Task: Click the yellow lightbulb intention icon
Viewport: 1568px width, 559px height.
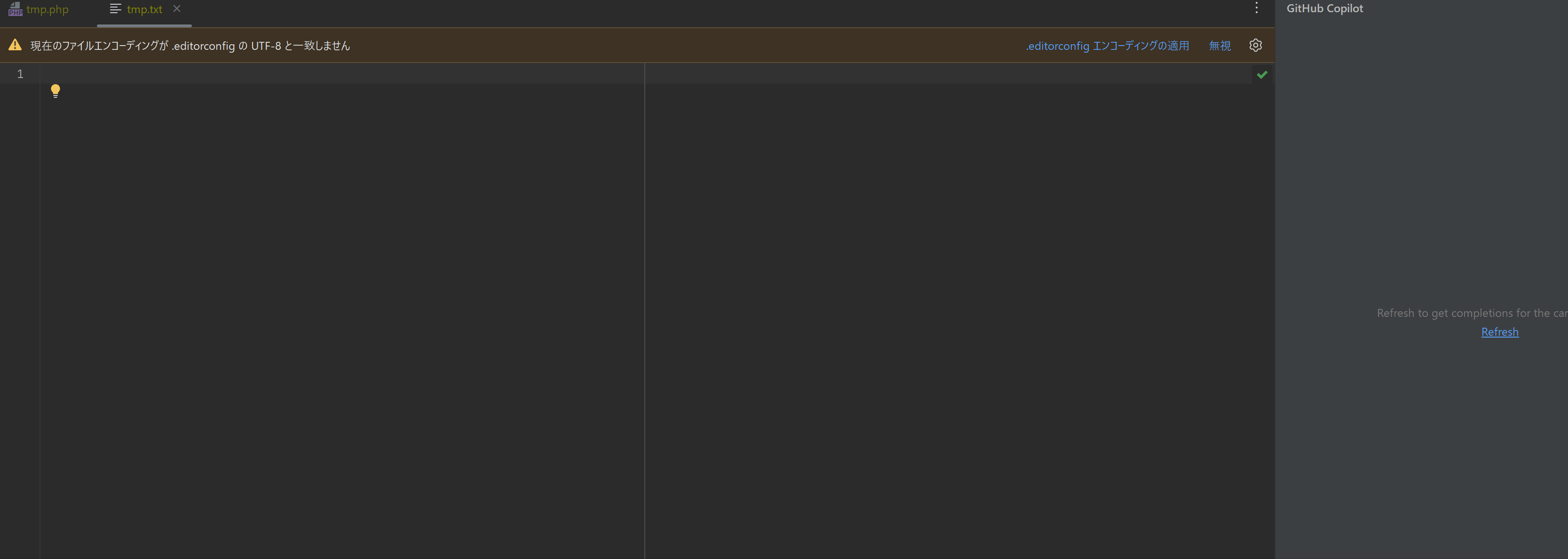Action: click(x=55, y=91)
